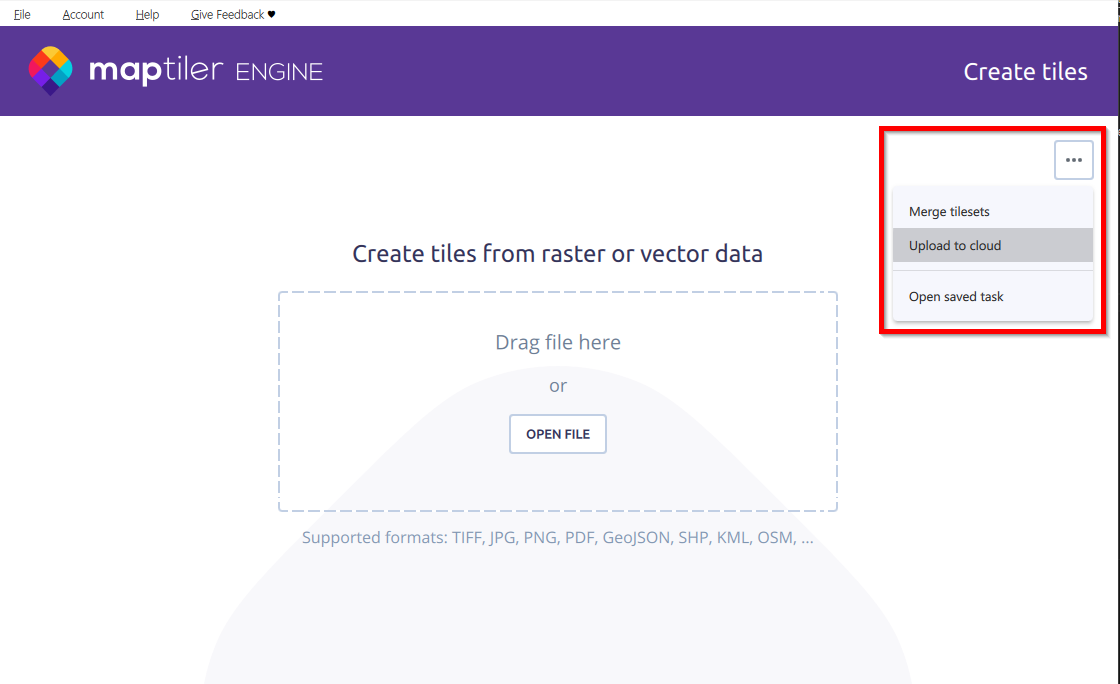Select Open saved task entry
The image size is (1120, 684).
(x=956, y=297)
